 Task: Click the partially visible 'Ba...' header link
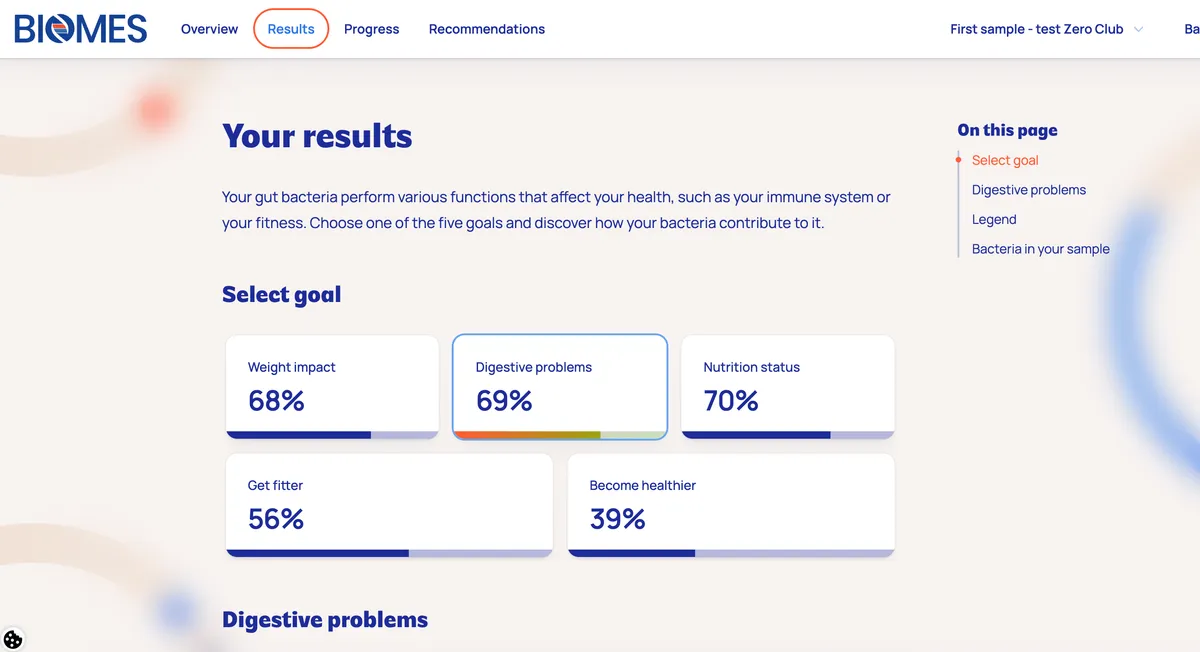tap(1191, 29)
